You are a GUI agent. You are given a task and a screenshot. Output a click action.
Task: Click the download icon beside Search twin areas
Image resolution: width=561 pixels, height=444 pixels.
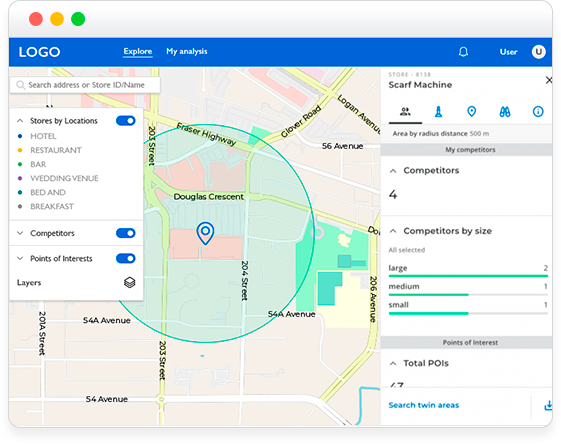click(x=548, y=405)
